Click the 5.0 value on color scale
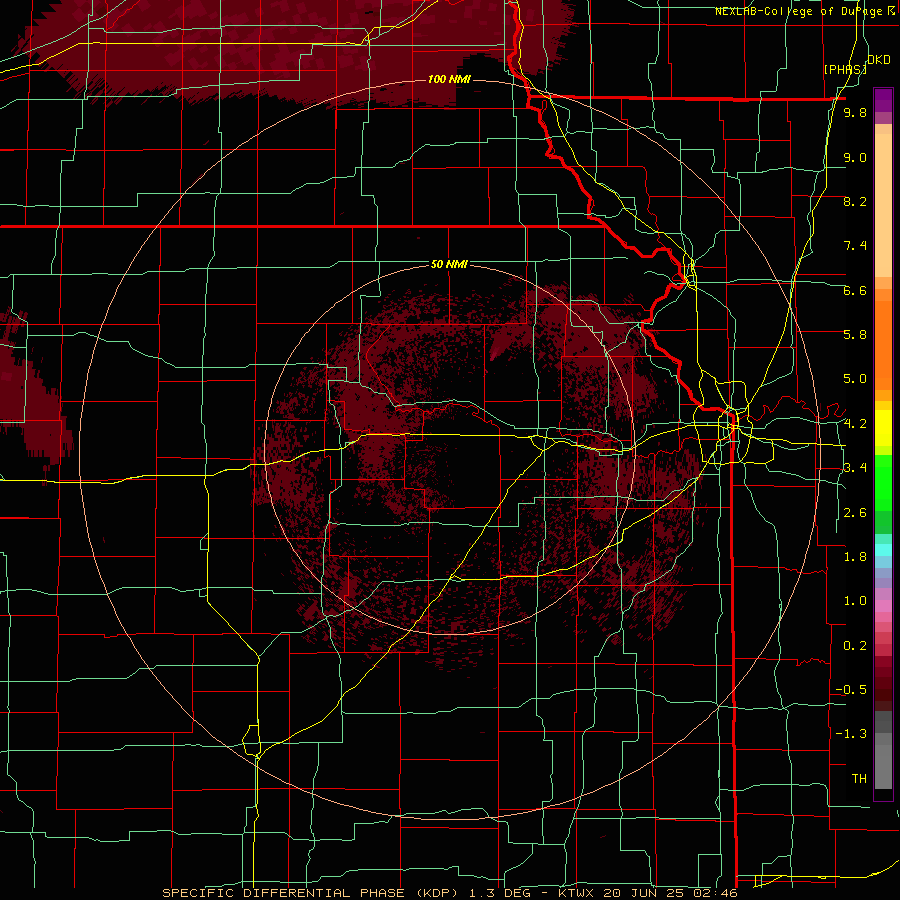The height and width of the screenshot is (900, 900). [855, 379]
